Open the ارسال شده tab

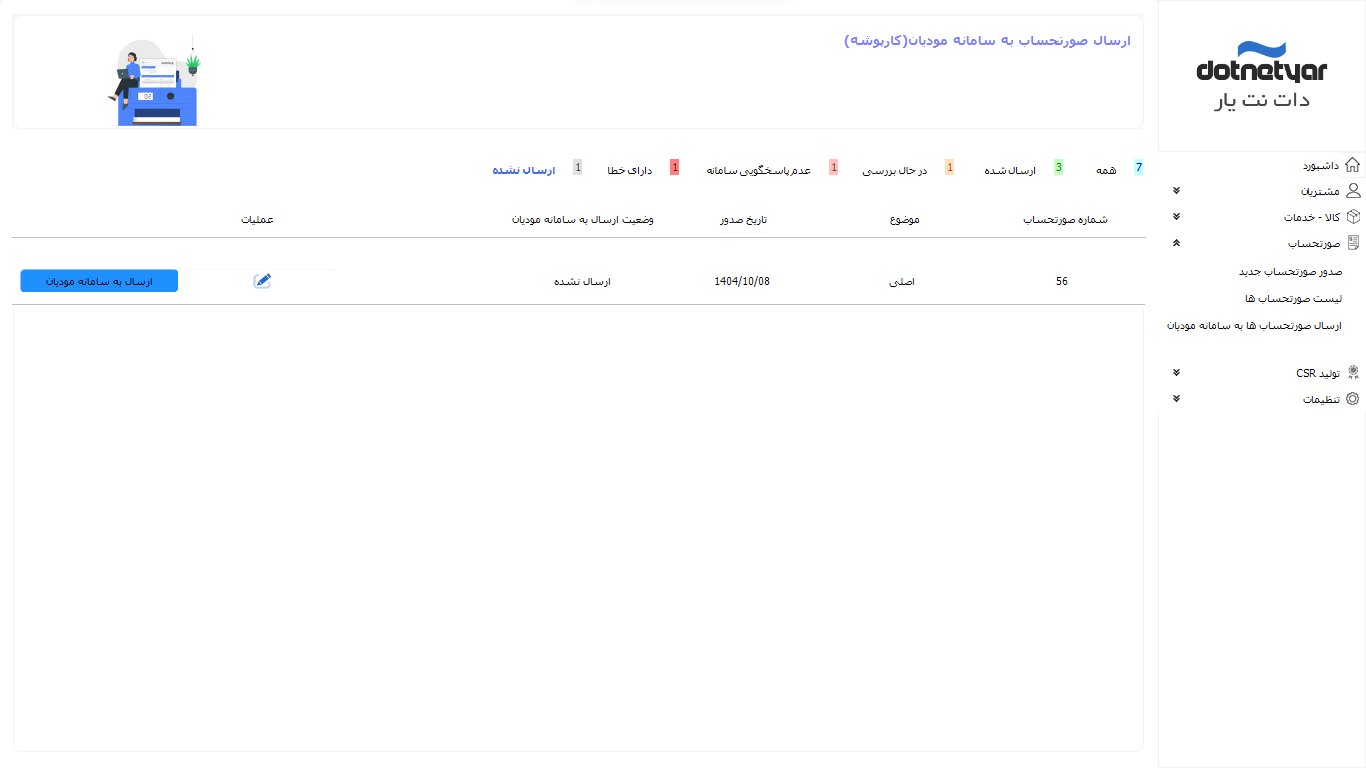tap(1012, 171)
